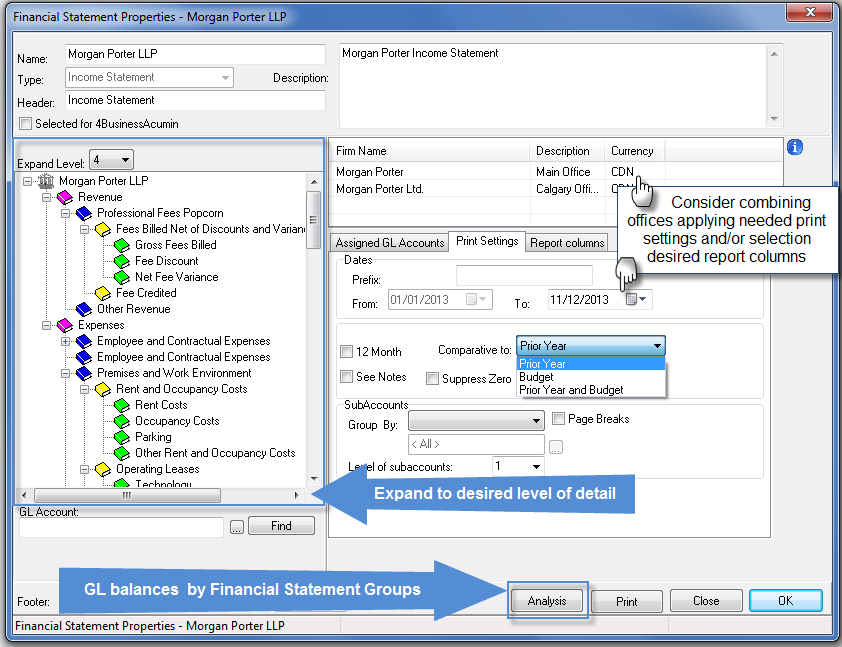Click the GL Account browse ellipsis button
Viewport: 842px width, 647px height.
pos(237,527)
